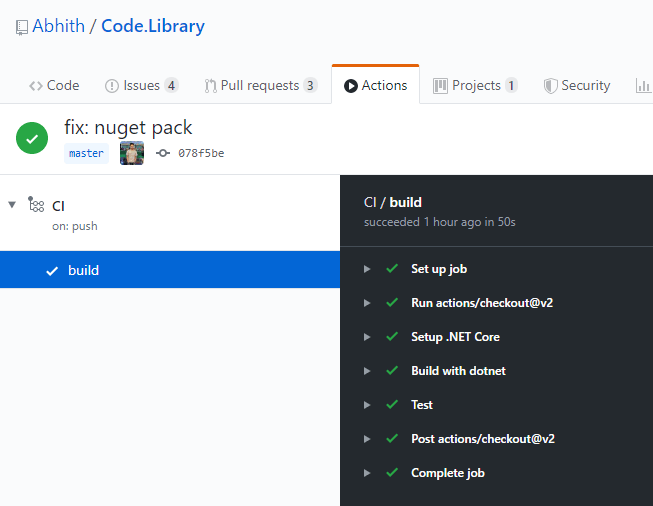Click the Insights graph icon tab
Viewport: 653px width, 506px height.
coord(642,86)
